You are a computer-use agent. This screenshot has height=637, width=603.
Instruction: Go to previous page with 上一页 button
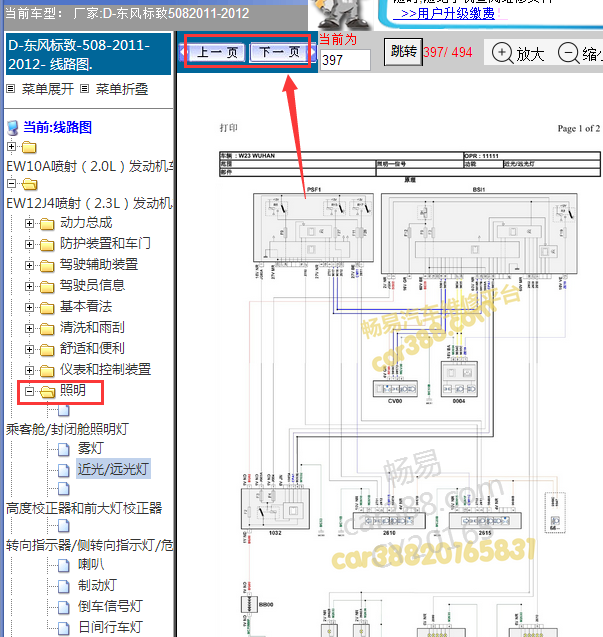coord(217,52)
